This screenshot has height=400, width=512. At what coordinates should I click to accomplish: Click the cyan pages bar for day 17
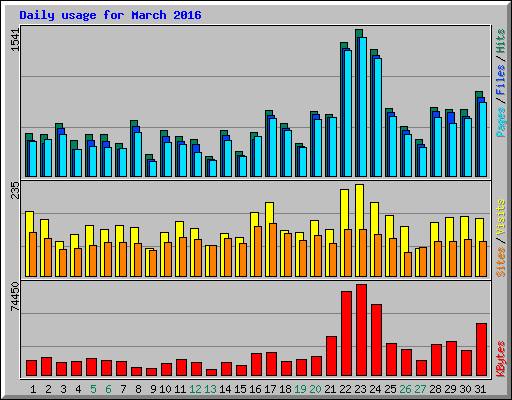[x=273, y=147]
